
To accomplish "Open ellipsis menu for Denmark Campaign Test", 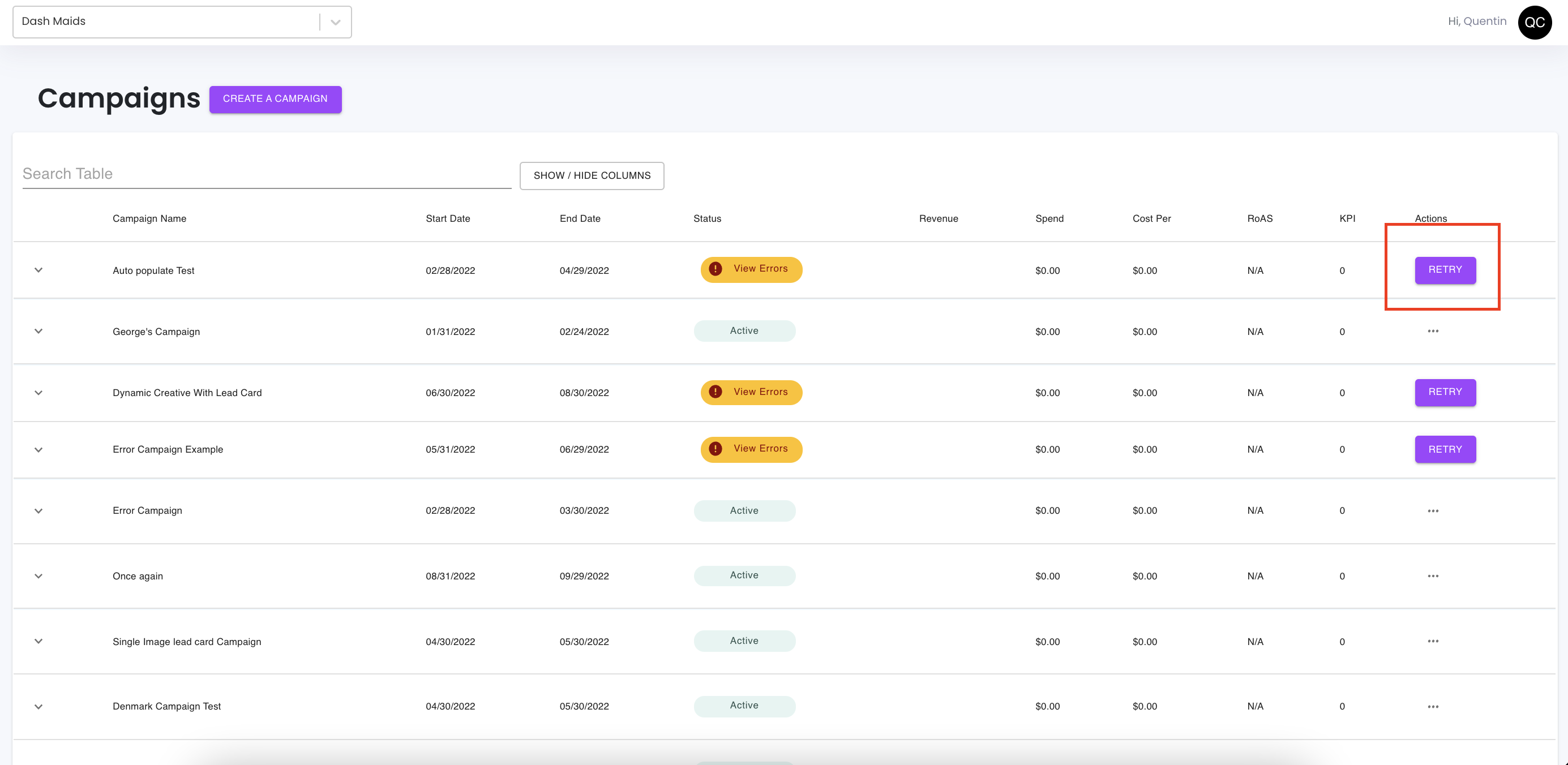I will [x=1433, y=707].
